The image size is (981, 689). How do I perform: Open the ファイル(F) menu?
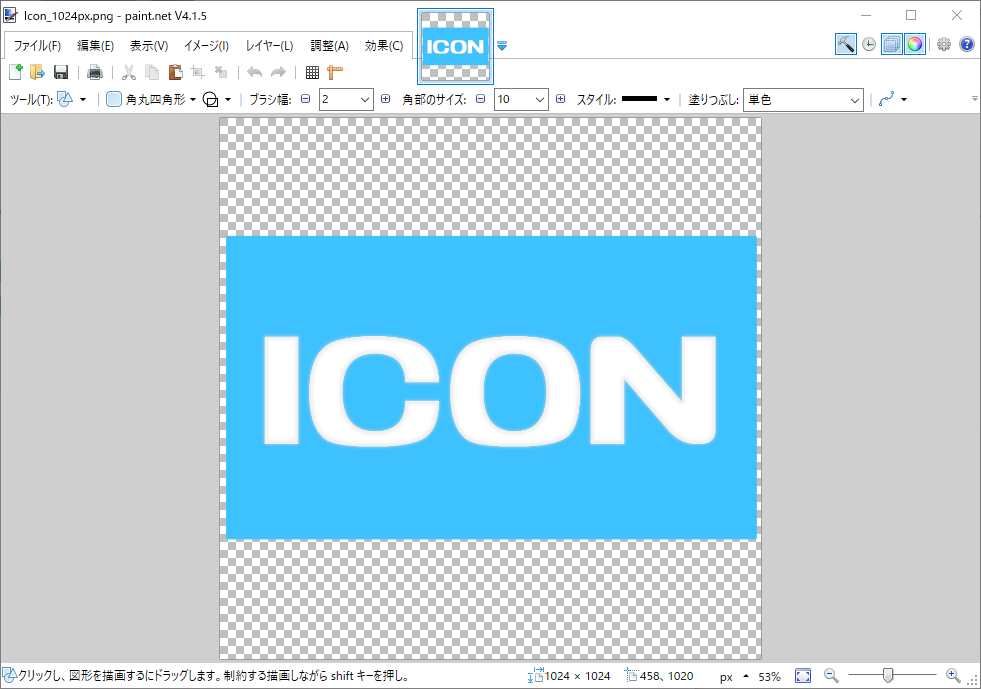(x=38, y=46)
